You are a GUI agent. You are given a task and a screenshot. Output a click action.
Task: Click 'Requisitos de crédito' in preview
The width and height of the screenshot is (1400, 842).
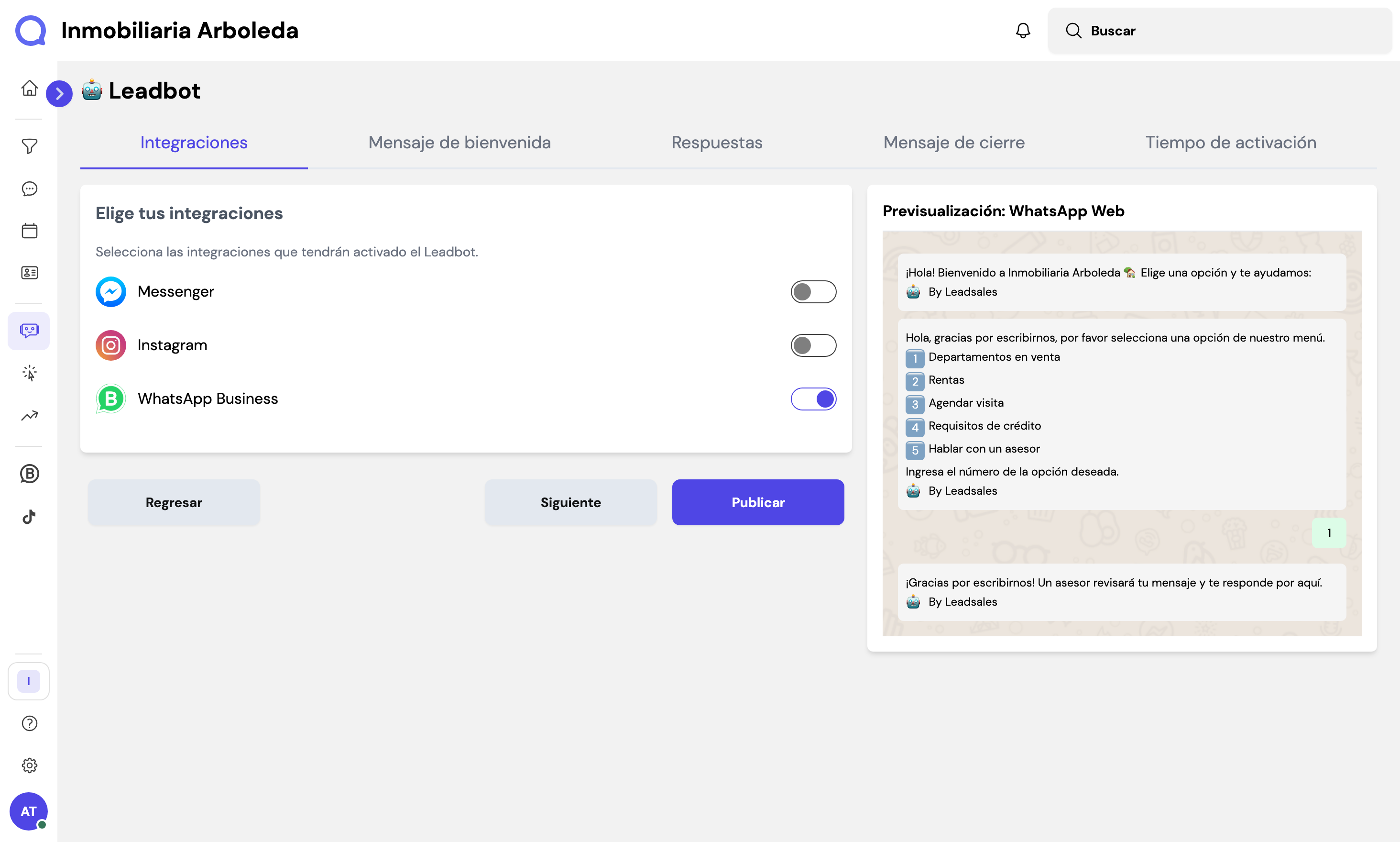(x=984, y=425)
